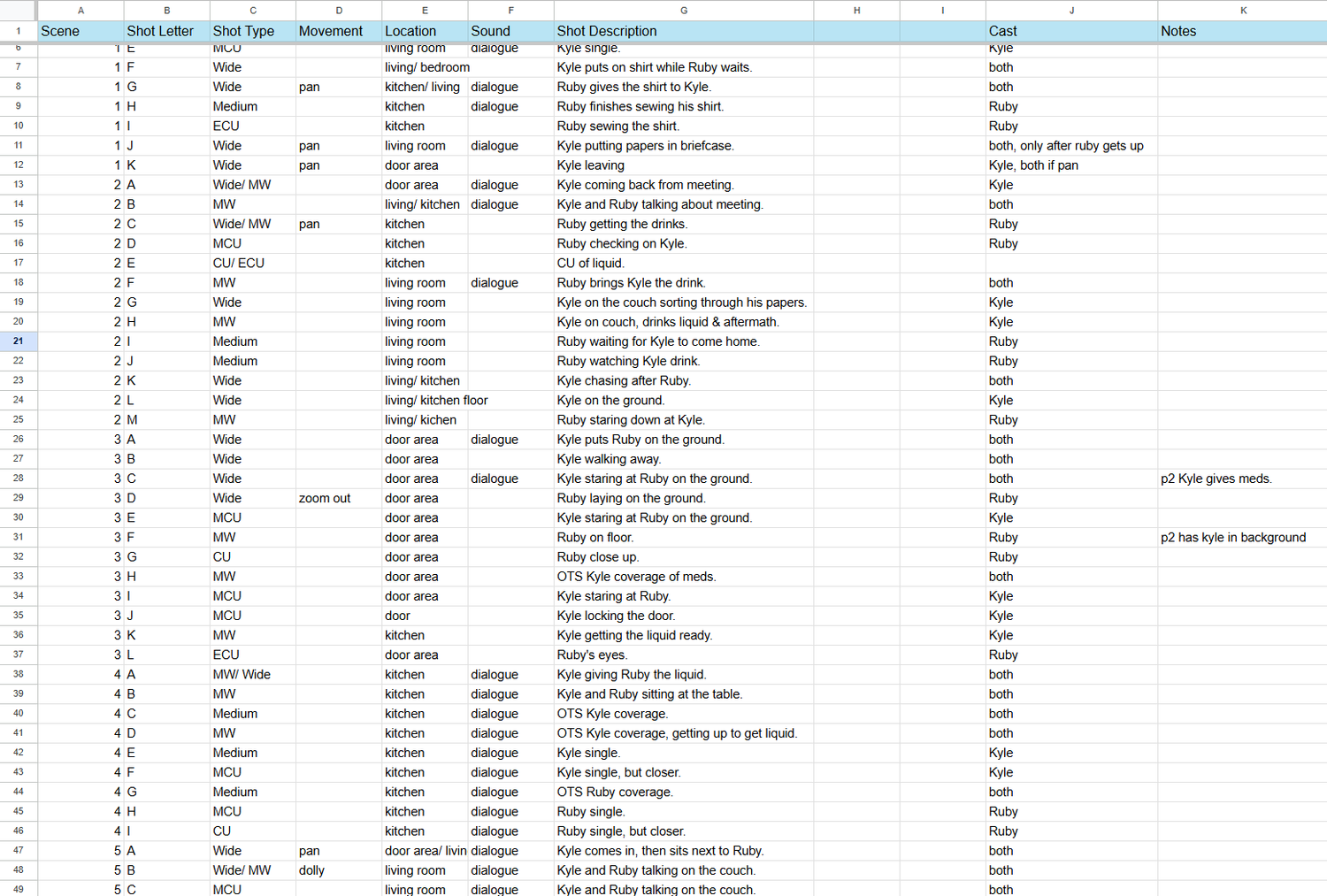Select cell 'Kyle coming back from meeting.'
Viewport: 1327px width, 896px height.
pyautogui.click(x=683, y=185)
